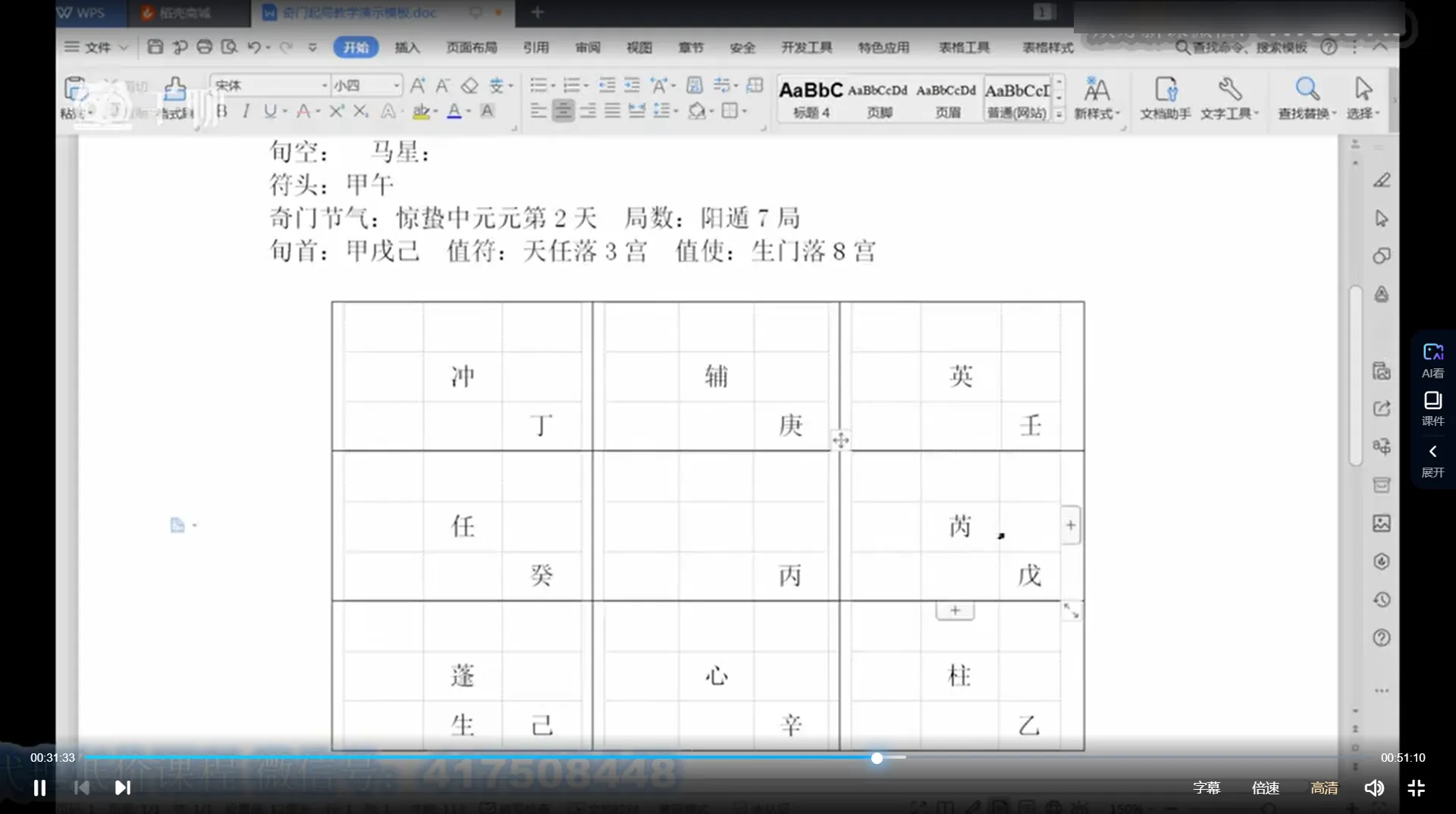The width and height of the screenshot is (1456, 814).
Task: Pause the video playback
Action: pyautogui.click(x=39, y=788)
